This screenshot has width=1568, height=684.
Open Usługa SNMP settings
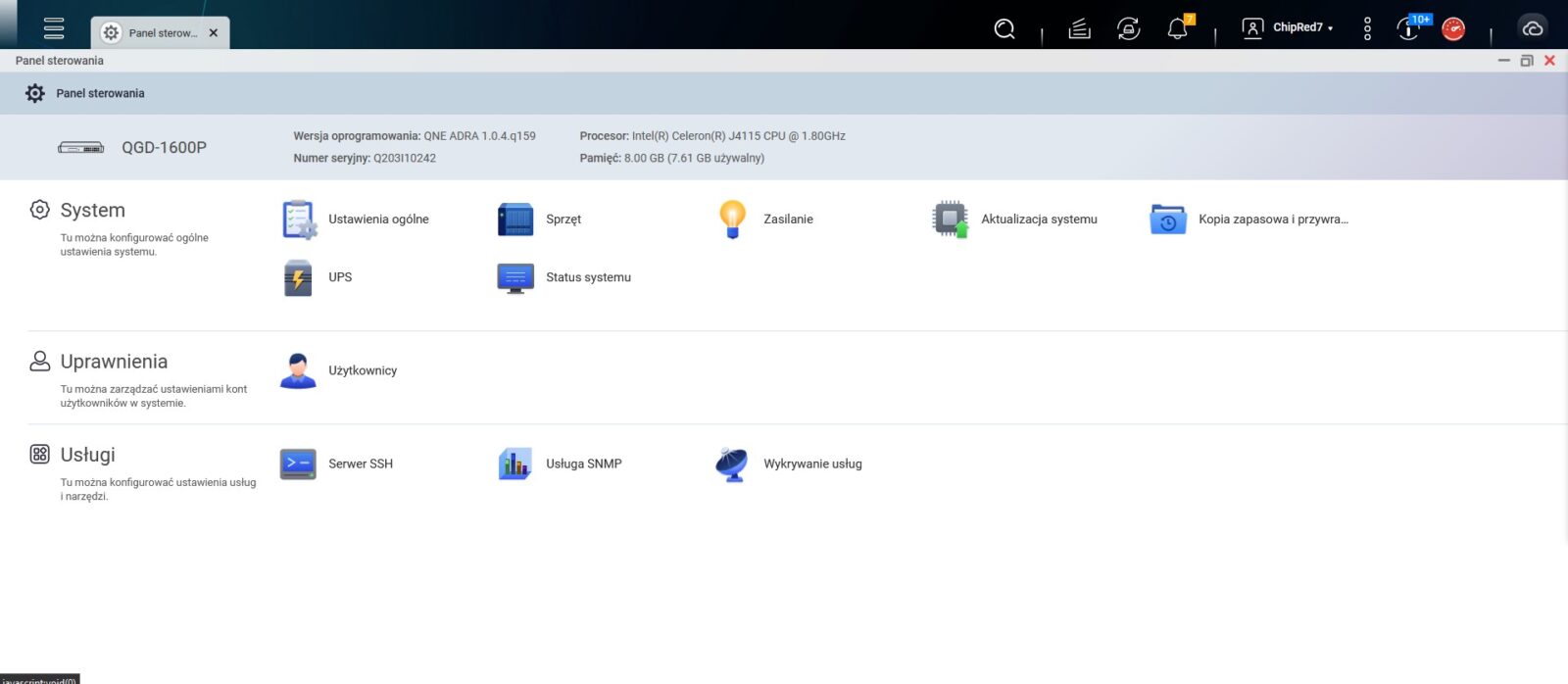tap(515, 464)
